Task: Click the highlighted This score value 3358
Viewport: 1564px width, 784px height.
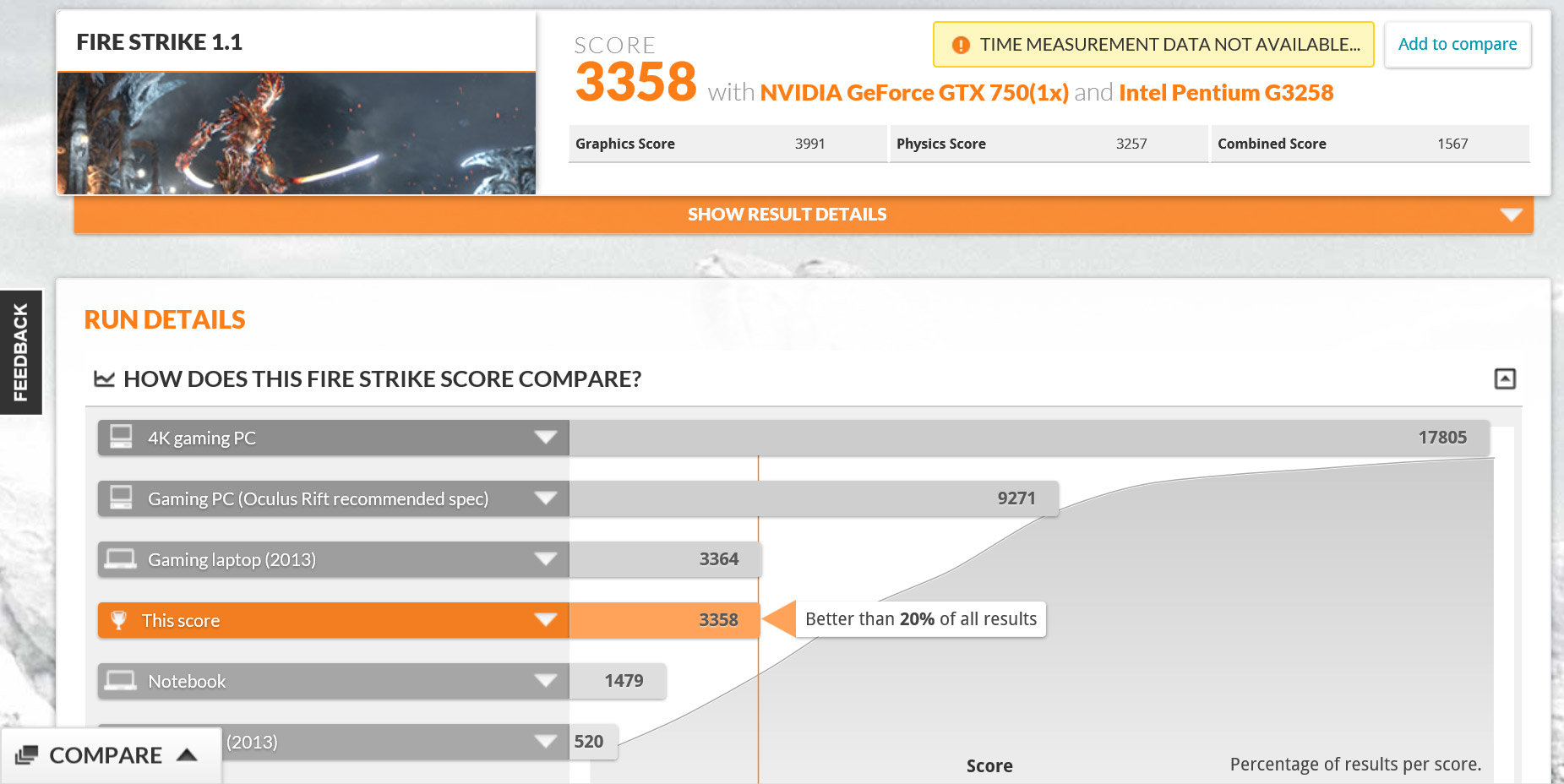Action: click(719, 620)
